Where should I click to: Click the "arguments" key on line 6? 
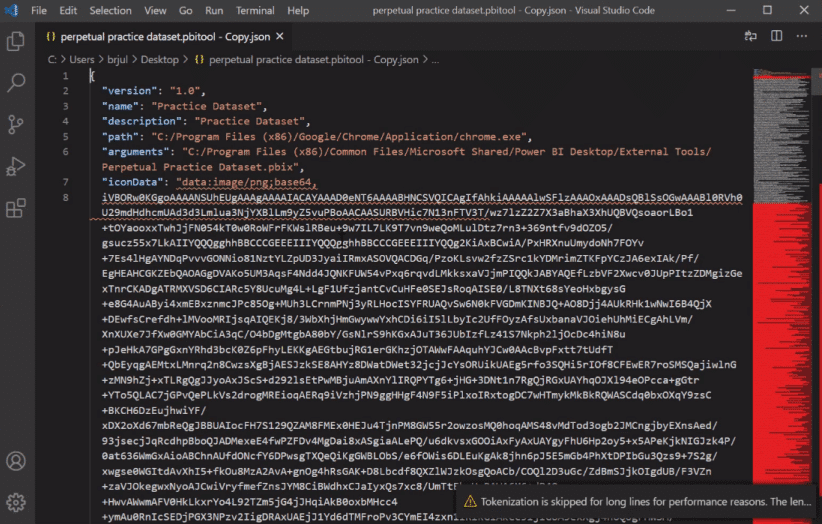pos(135,151)
